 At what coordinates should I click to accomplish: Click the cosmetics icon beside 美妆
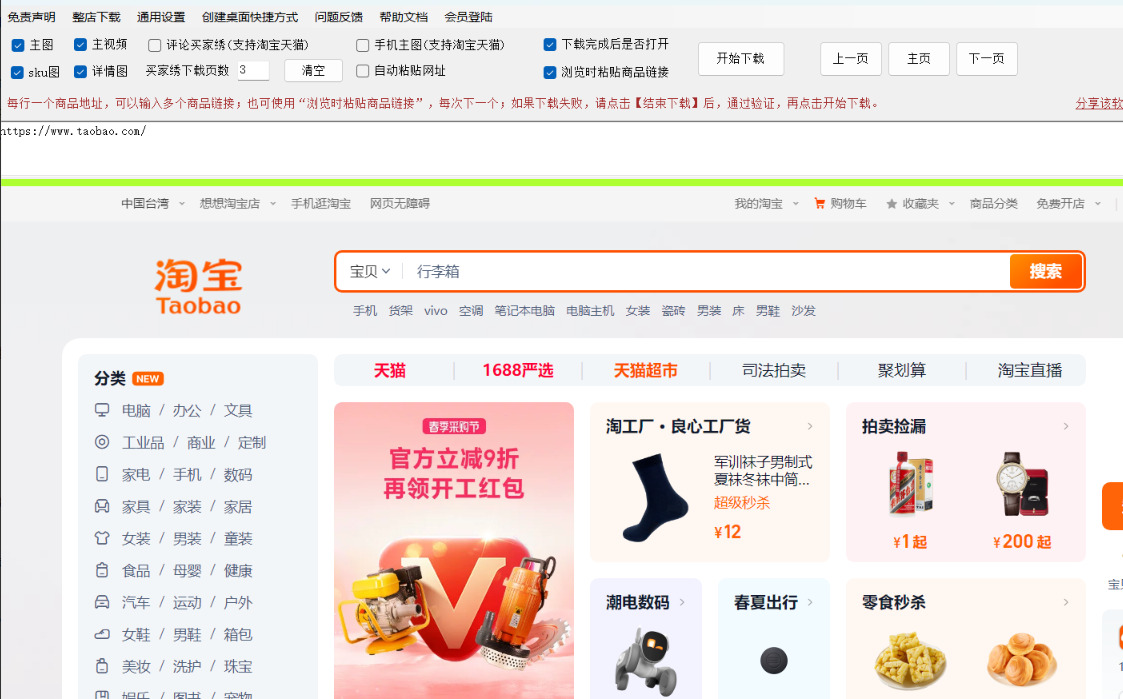pyautogui.click(x=102, y=666)
